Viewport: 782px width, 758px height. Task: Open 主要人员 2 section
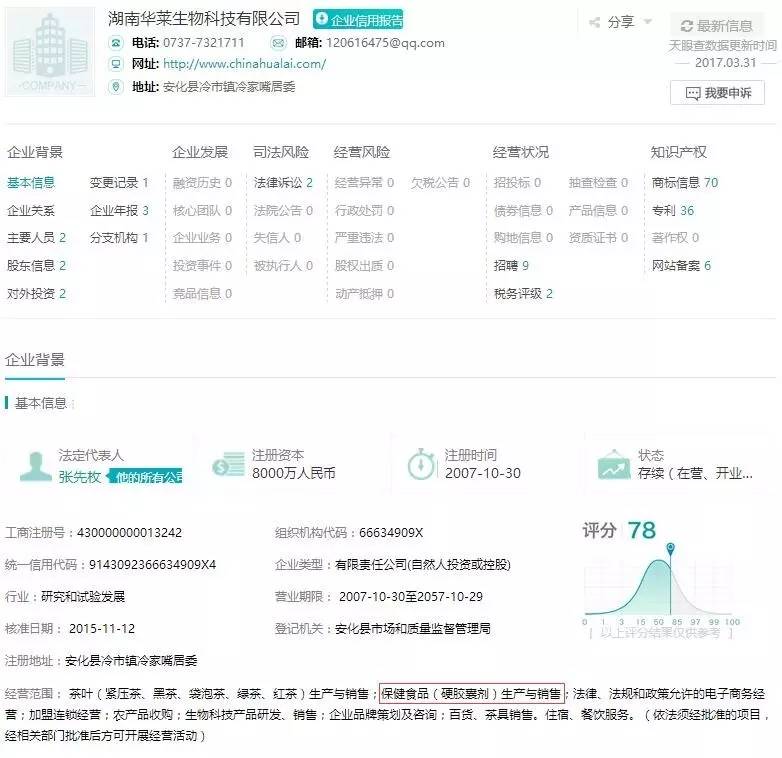tap(36, 237)
